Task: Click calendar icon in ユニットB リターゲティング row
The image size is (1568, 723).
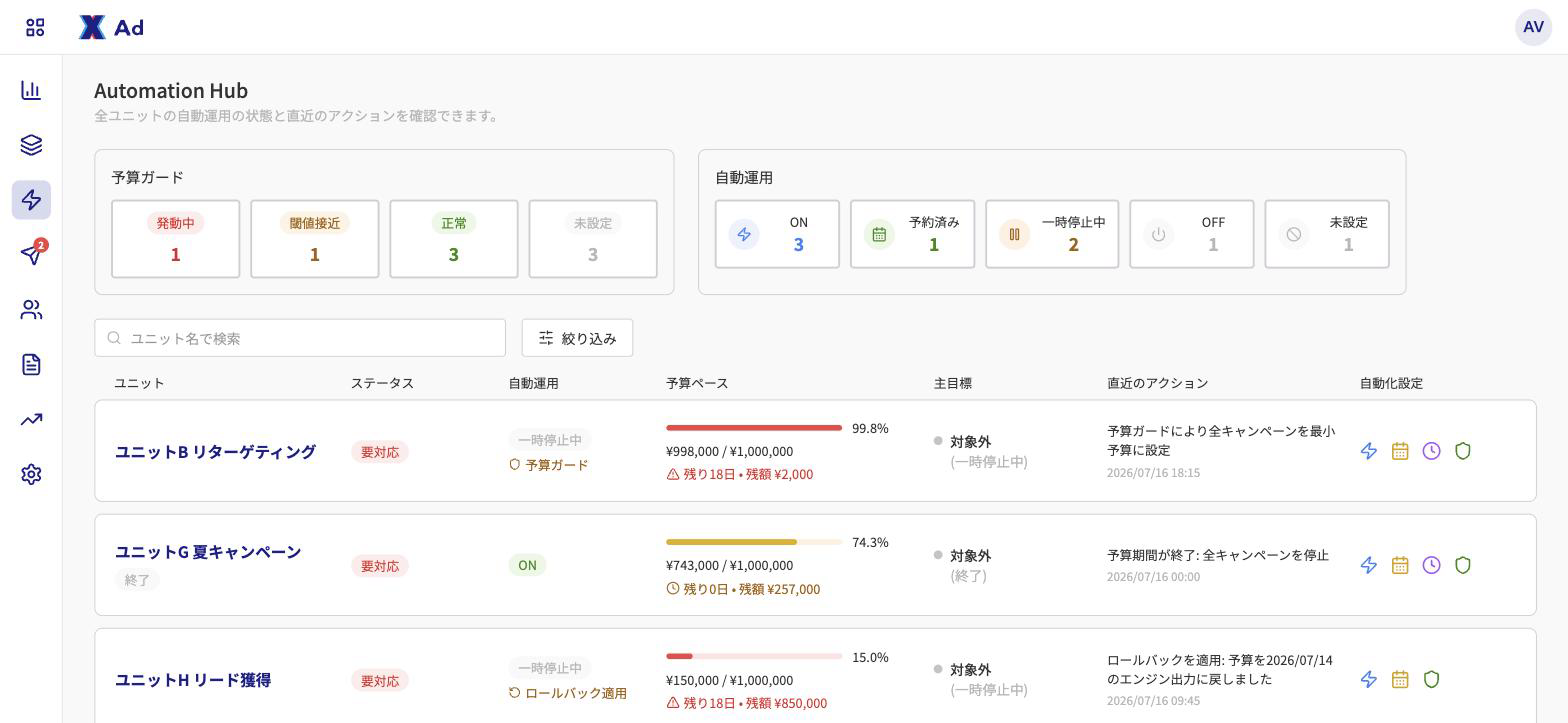Action: click(x=1400, y=451)
